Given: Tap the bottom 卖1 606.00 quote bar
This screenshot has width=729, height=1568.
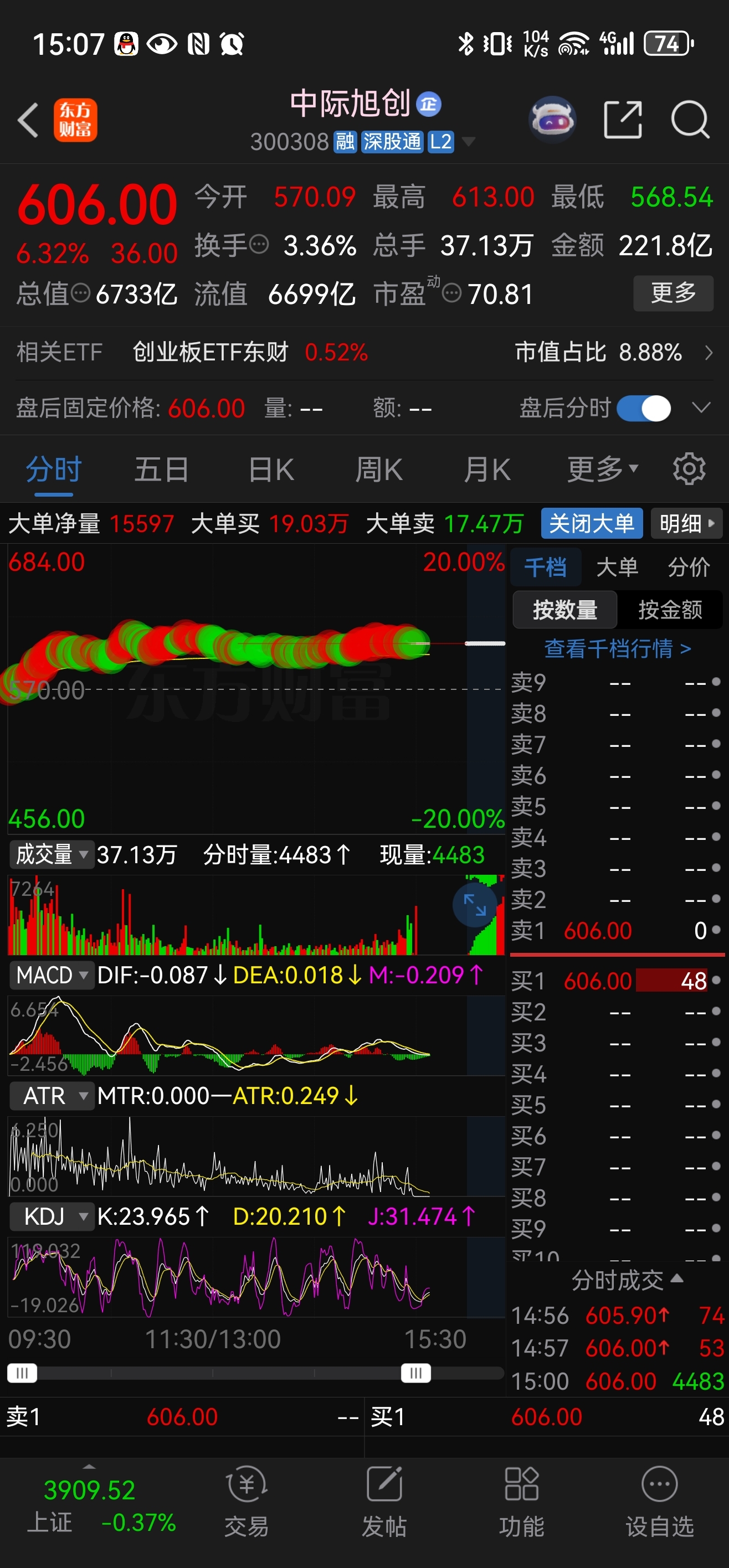Looking at the screenshot, I should point(182,1417).
